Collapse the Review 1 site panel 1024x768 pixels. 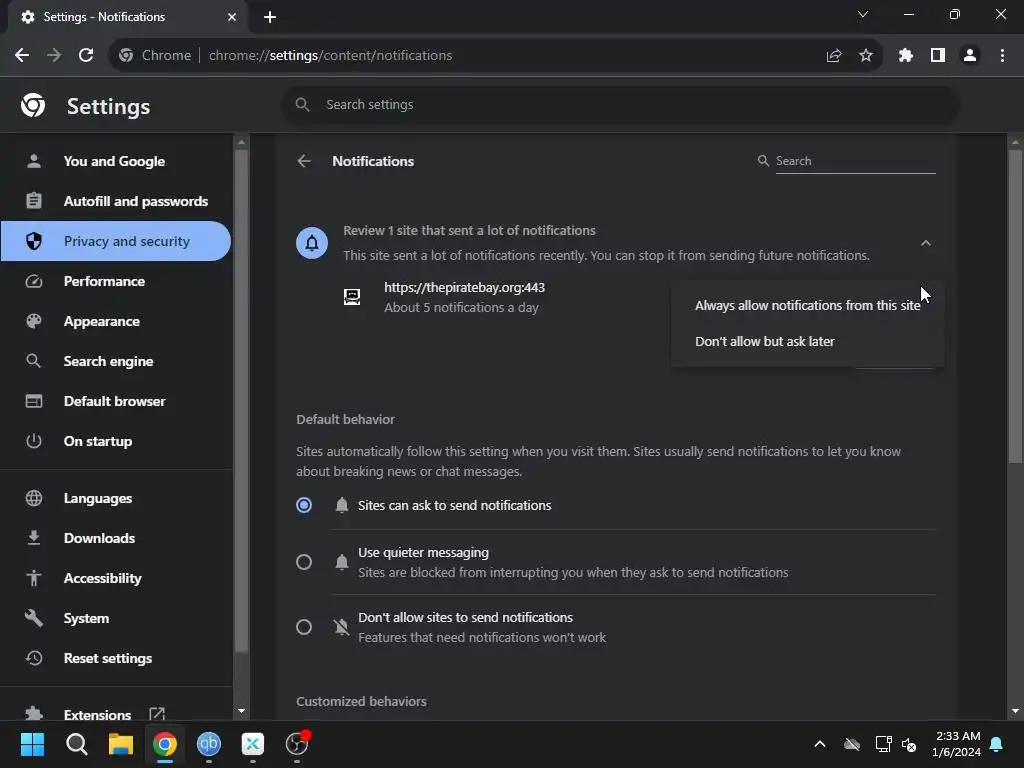(x=925, y=243)
